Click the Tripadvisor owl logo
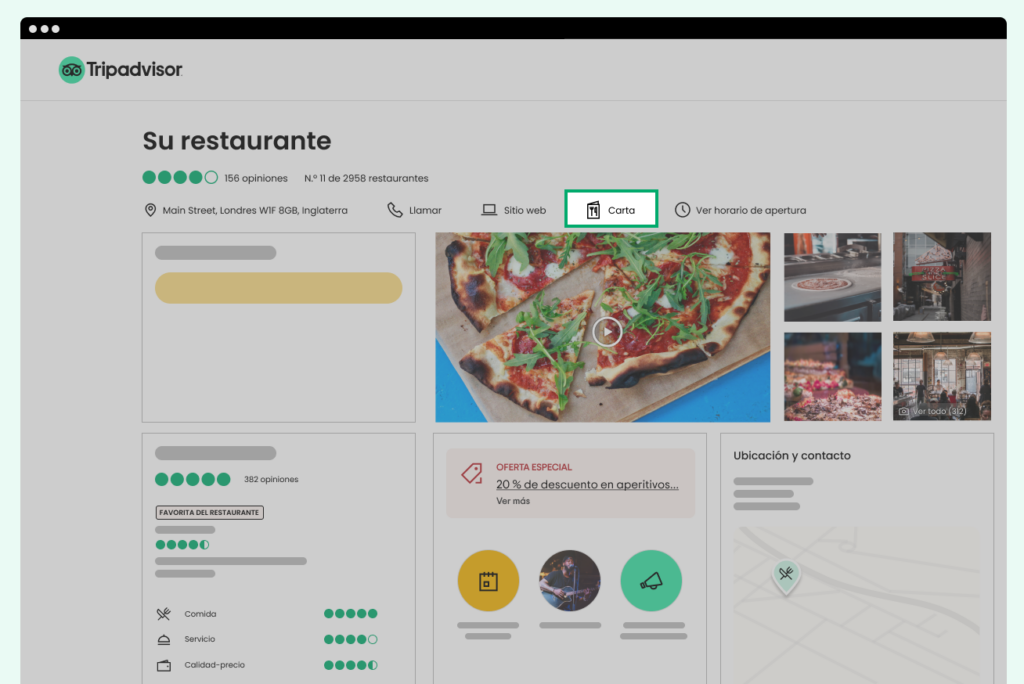1024x684 pixels. (71, 70)
